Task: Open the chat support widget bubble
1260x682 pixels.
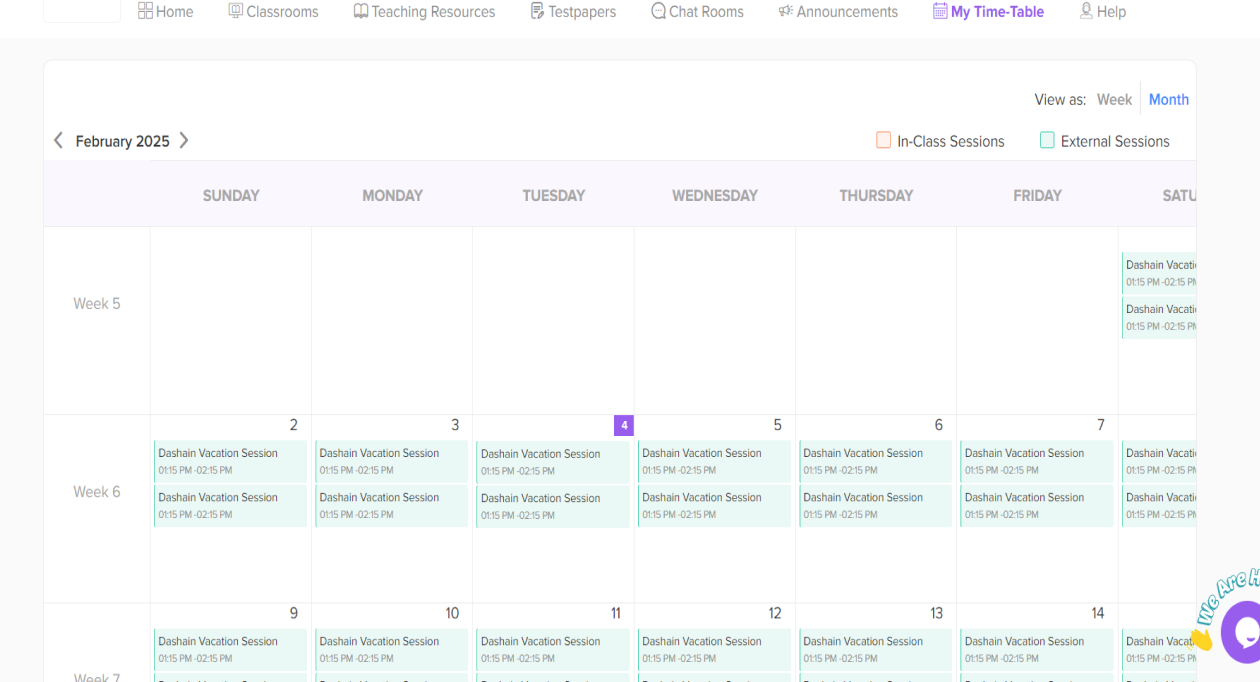Action: (x=1243, y=631)
